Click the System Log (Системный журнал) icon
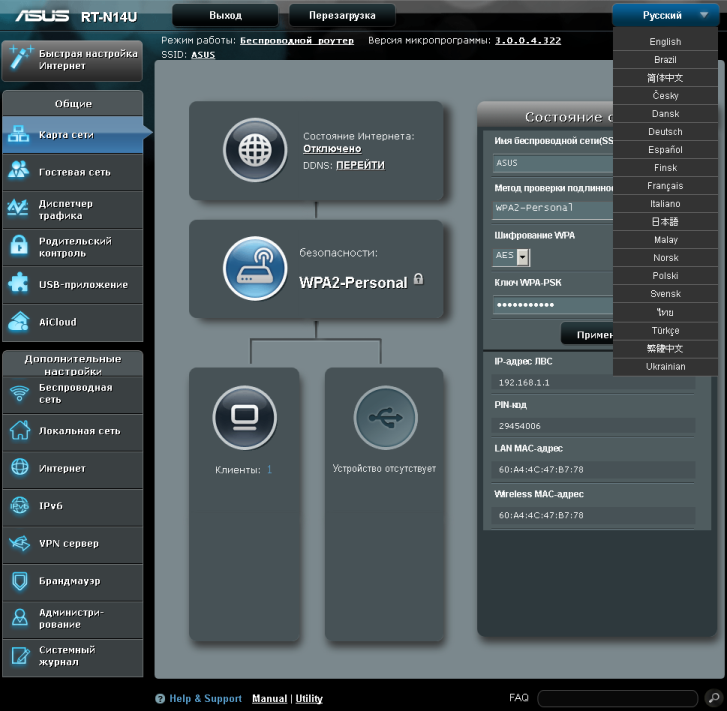Viewport: 727px width, 711px height. (20, 655)
